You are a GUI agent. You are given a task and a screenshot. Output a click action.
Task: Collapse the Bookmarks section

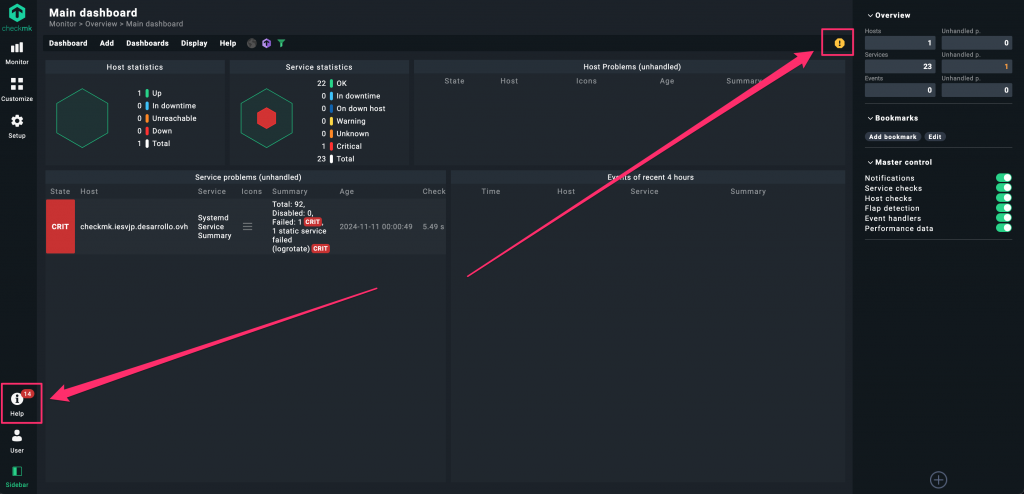pos(869,117)
